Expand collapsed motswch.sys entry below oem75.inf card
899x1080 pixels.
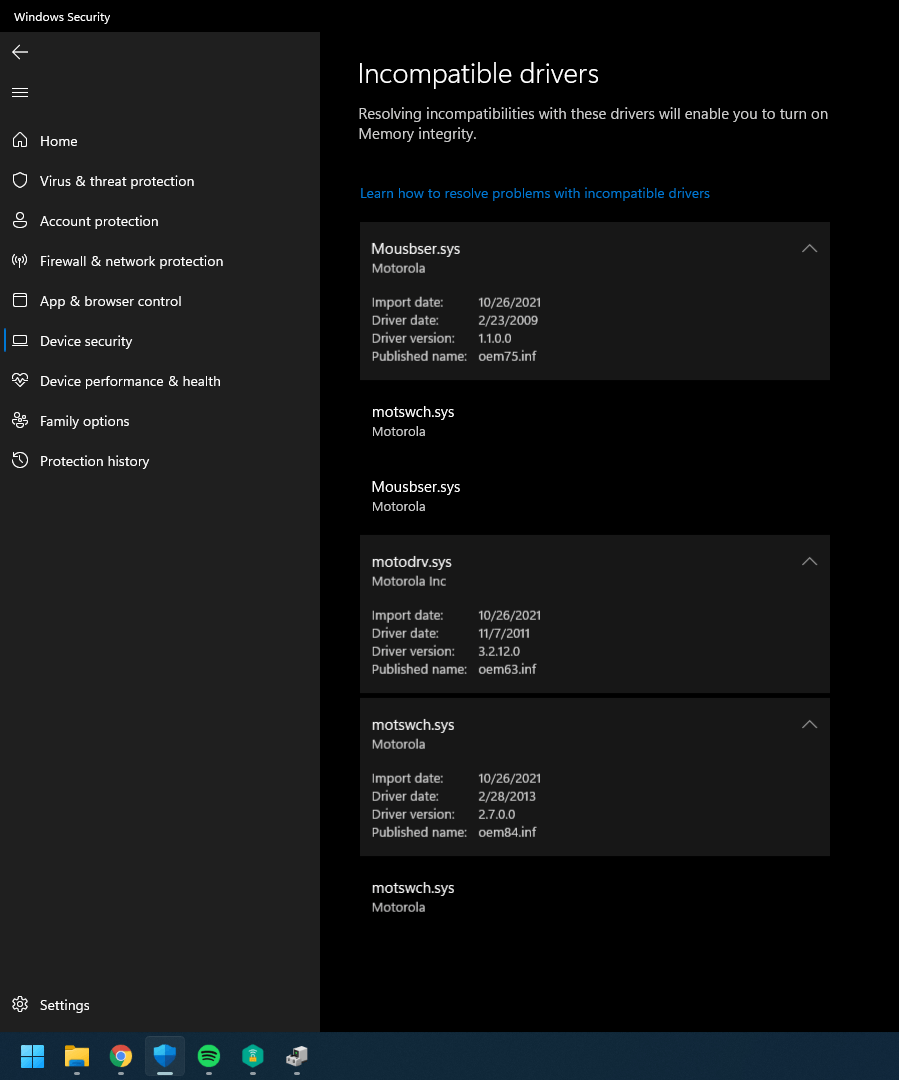[x=595, y=421]
